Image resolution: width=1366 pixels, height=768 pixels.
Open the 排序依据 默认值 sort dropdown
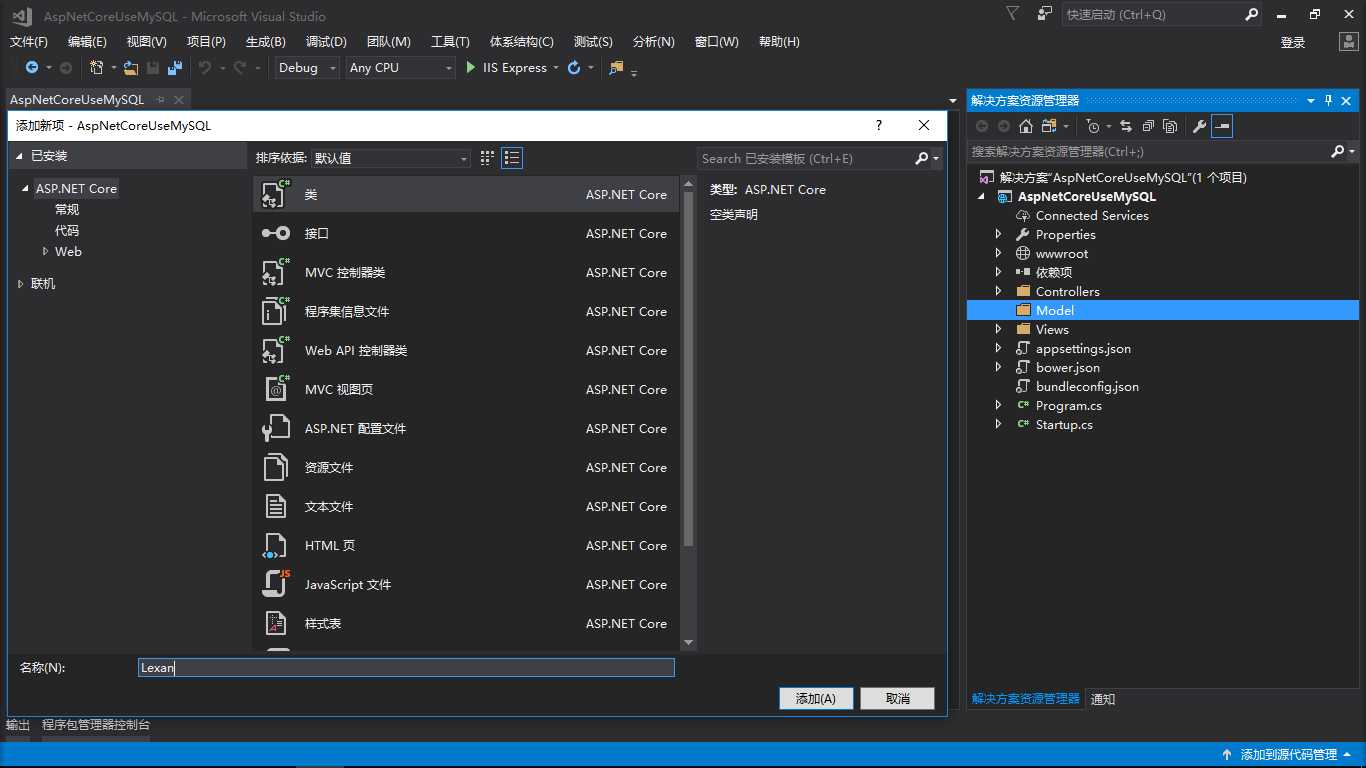pyautogui.click(x=391, y=158)
